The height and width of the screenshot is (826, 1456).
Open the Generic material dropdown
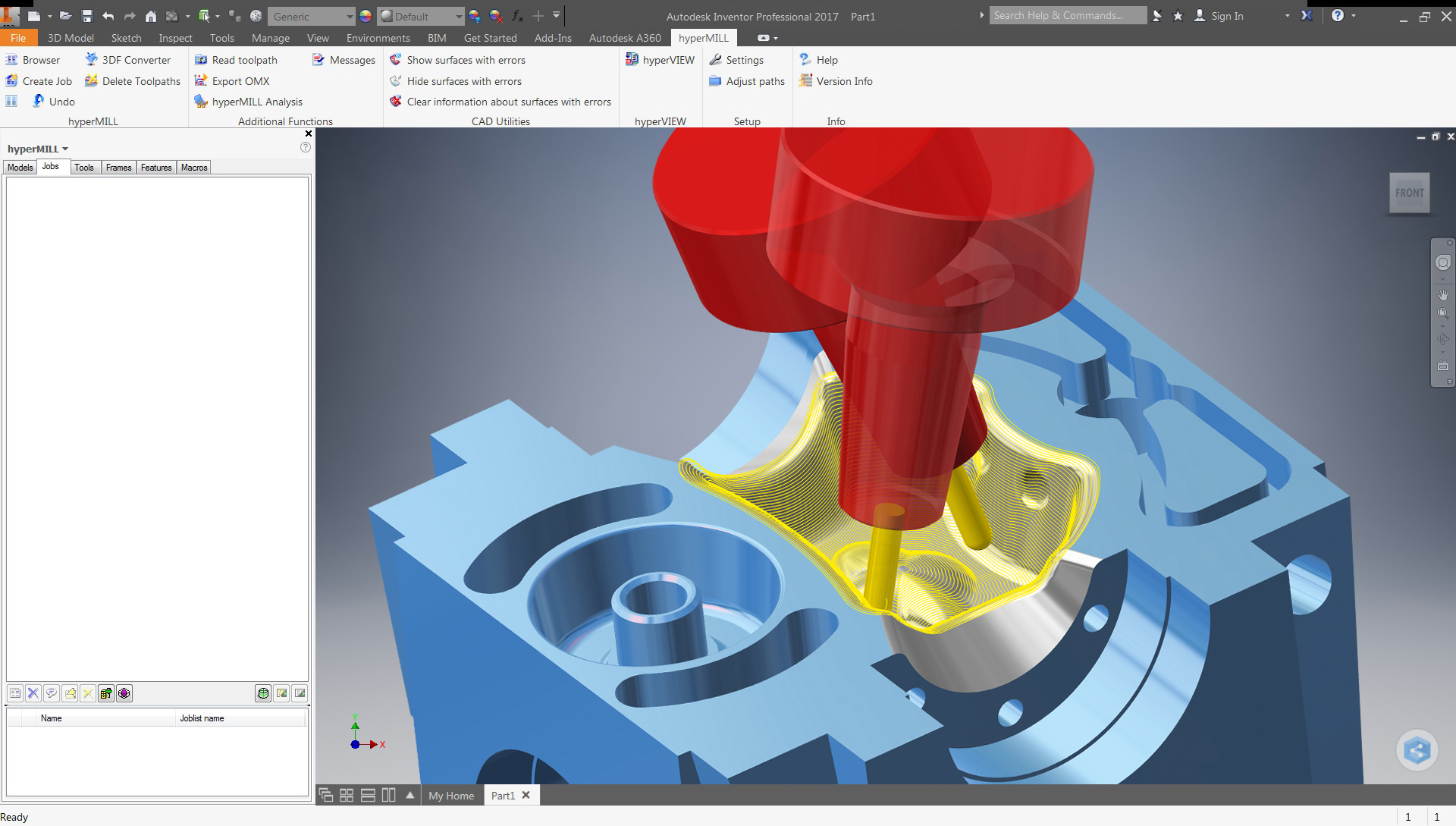point(349,16)
